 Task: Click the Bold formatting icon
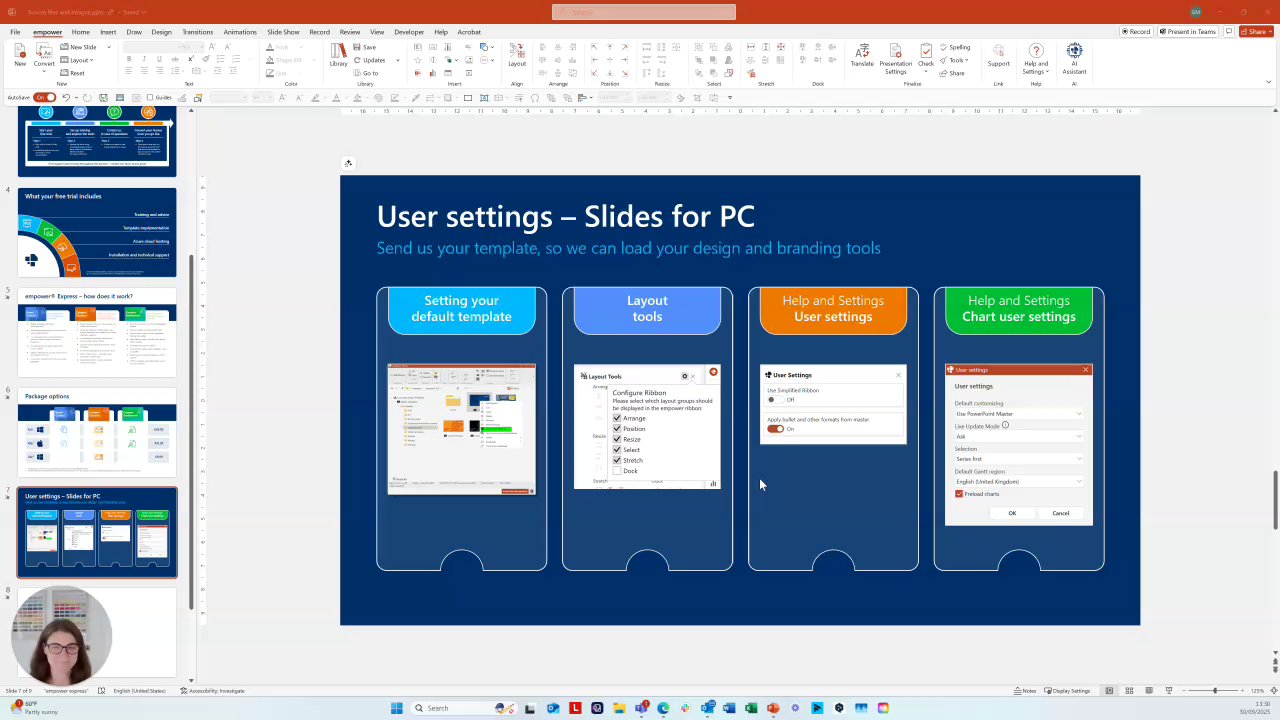(x=129, y=59)
